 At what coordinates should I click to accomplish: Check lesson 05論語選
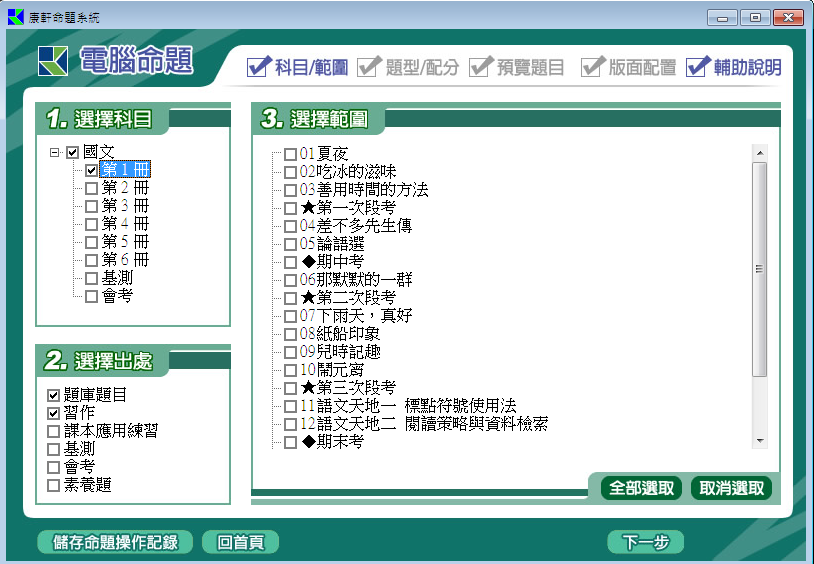[290, 244]
